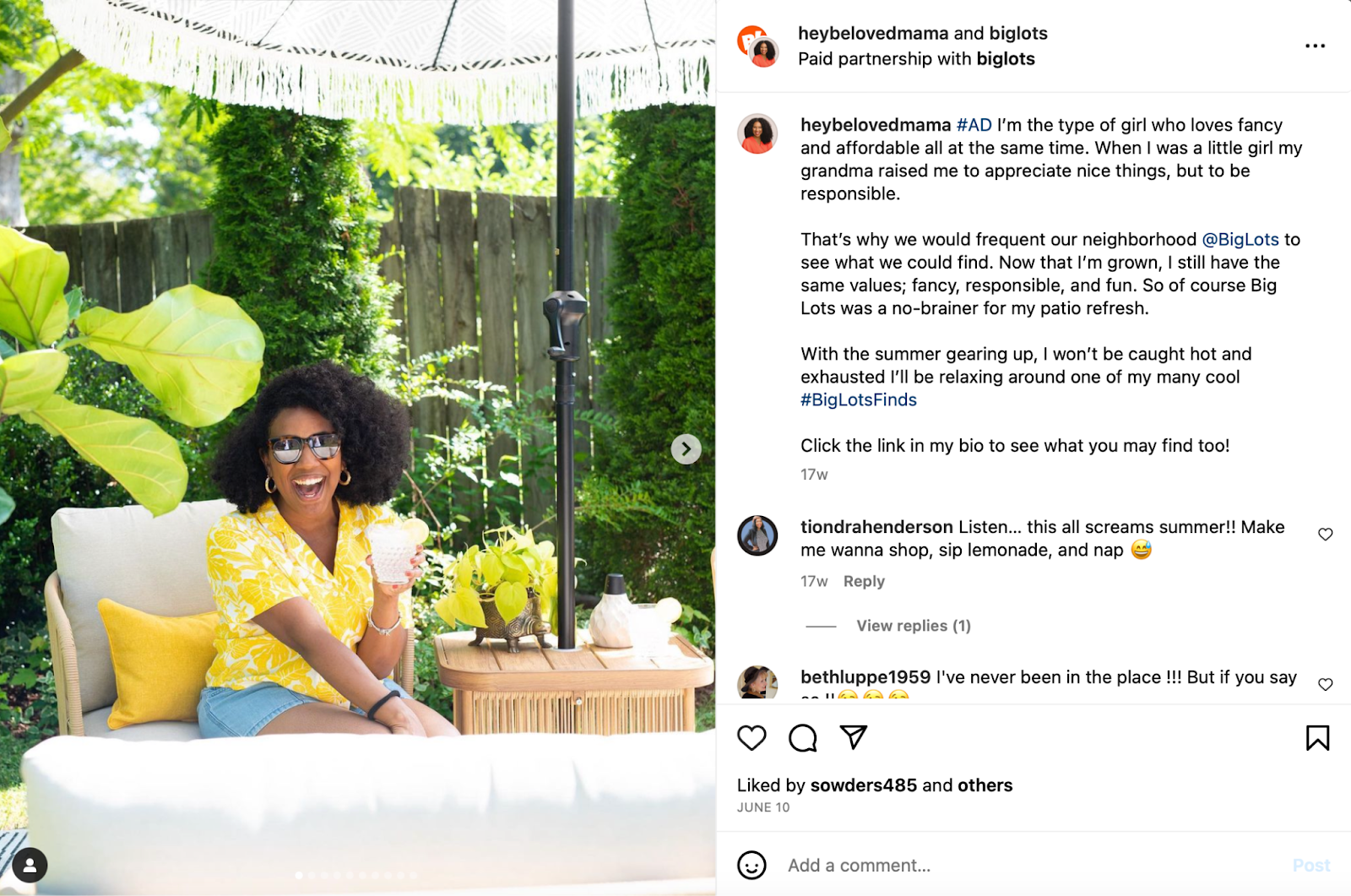Image resolution: width=1351 pixels, height=896 pixels.
Task: Open the three-dot more options menu
Action: click(1315, 46)
